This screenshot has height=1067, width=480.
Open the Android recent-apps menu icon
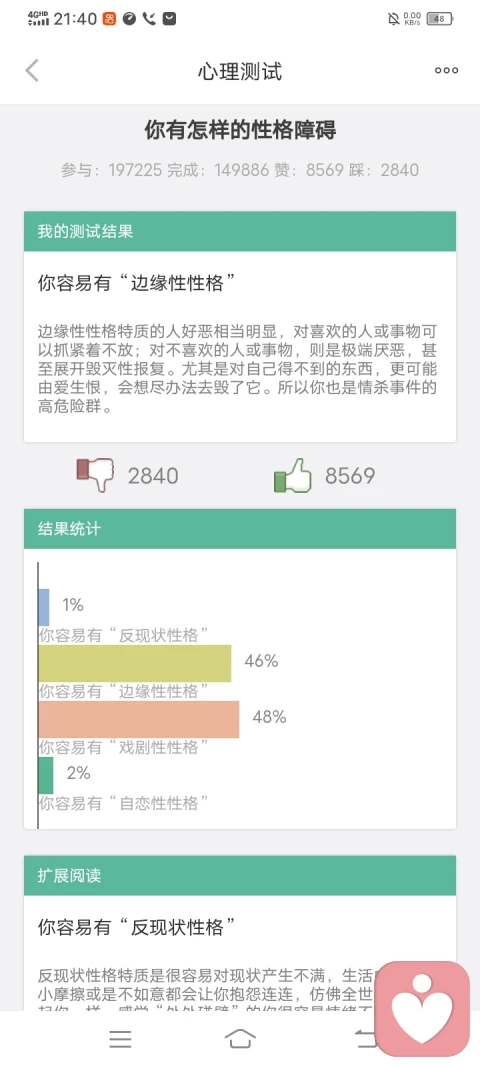(121, 1038)
